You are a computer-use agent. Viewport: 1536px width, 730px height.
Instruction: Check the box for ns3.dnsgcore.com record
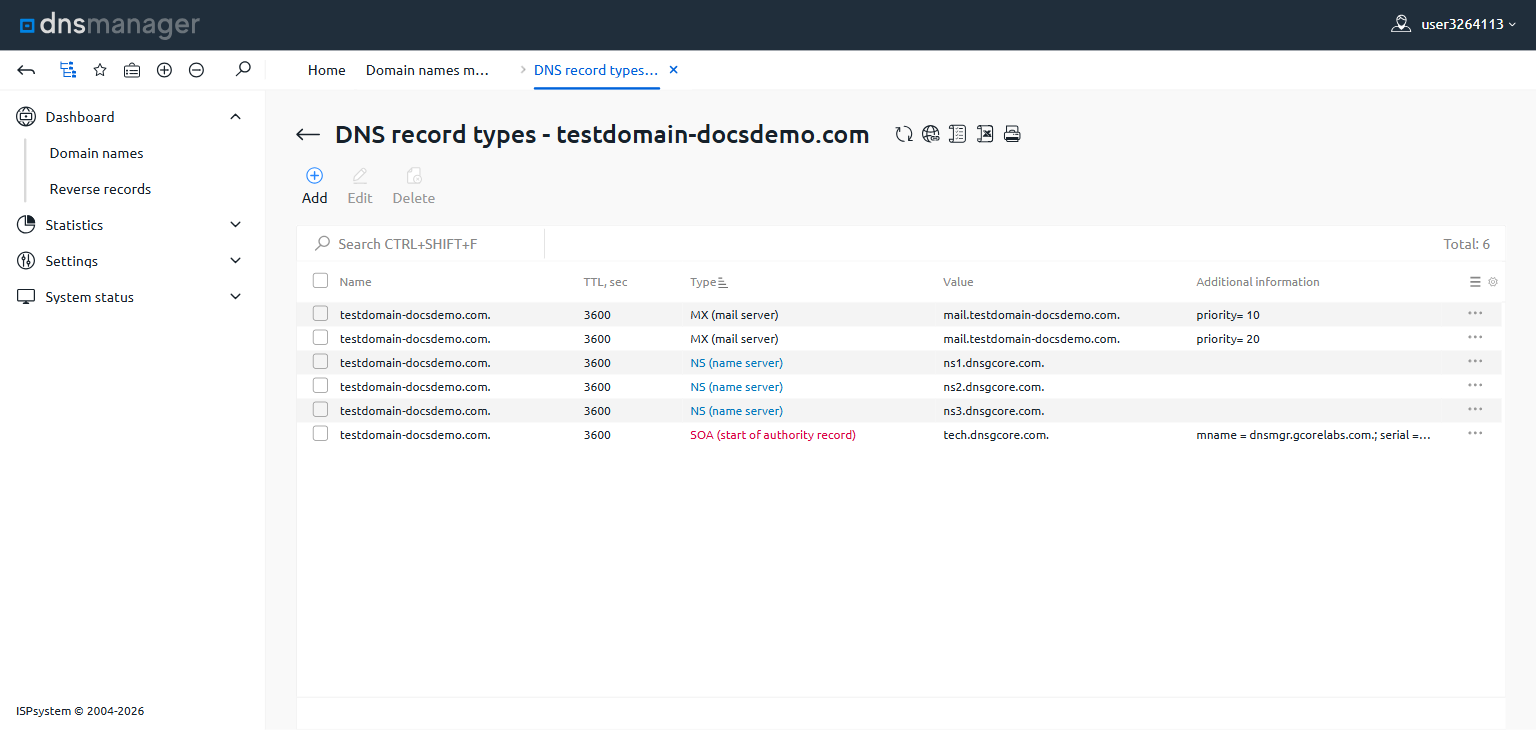coord(320,409)
